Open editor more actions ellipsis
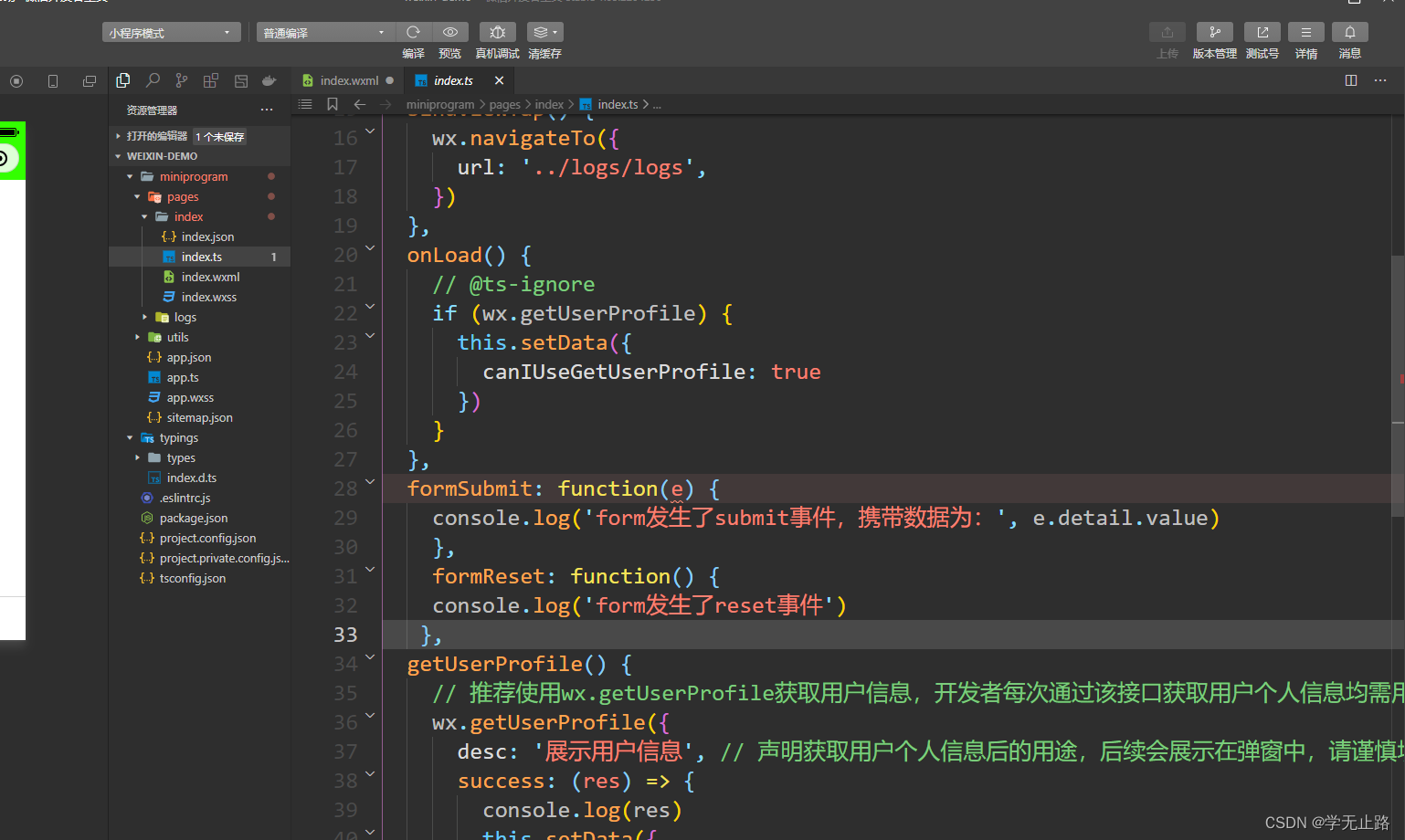Image resolution: width=1405 pixels, height=840 pixels. 1380,80
